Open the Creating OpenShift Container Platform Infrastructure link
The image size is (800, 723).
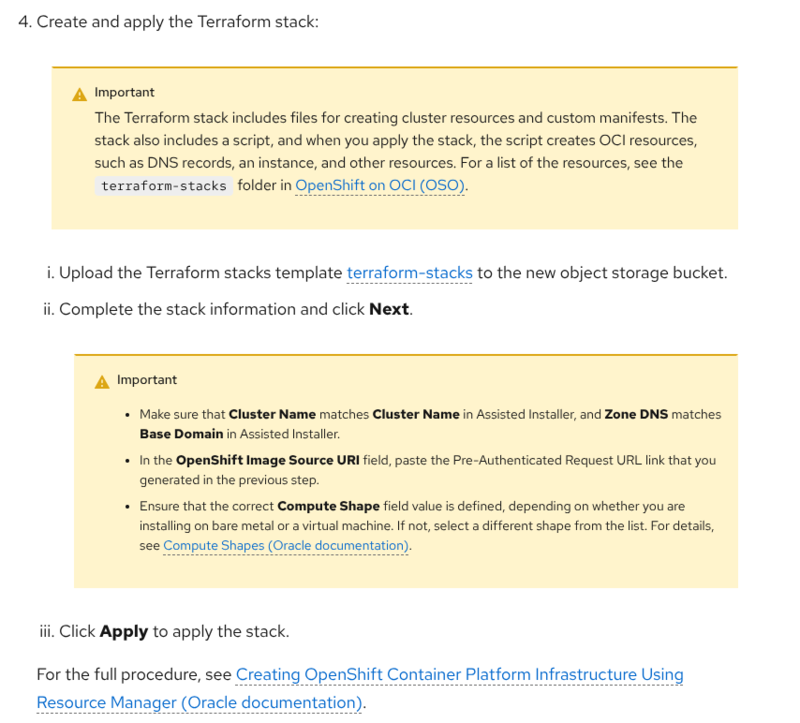coord(459,675)
